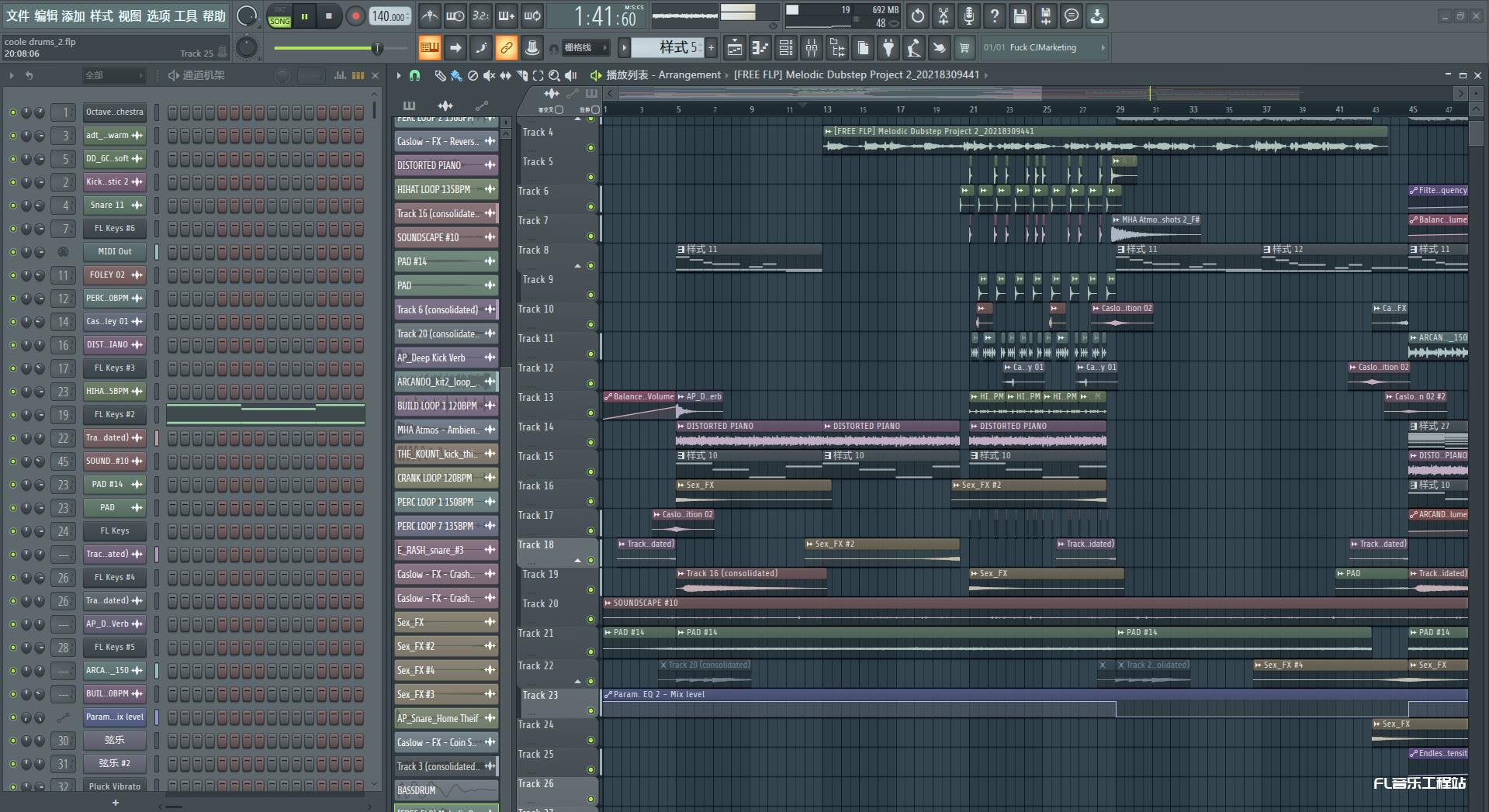Click the metronome icon in top toolbar
This screenshot has width=1489, height=812.
click(x=429, y=16)
